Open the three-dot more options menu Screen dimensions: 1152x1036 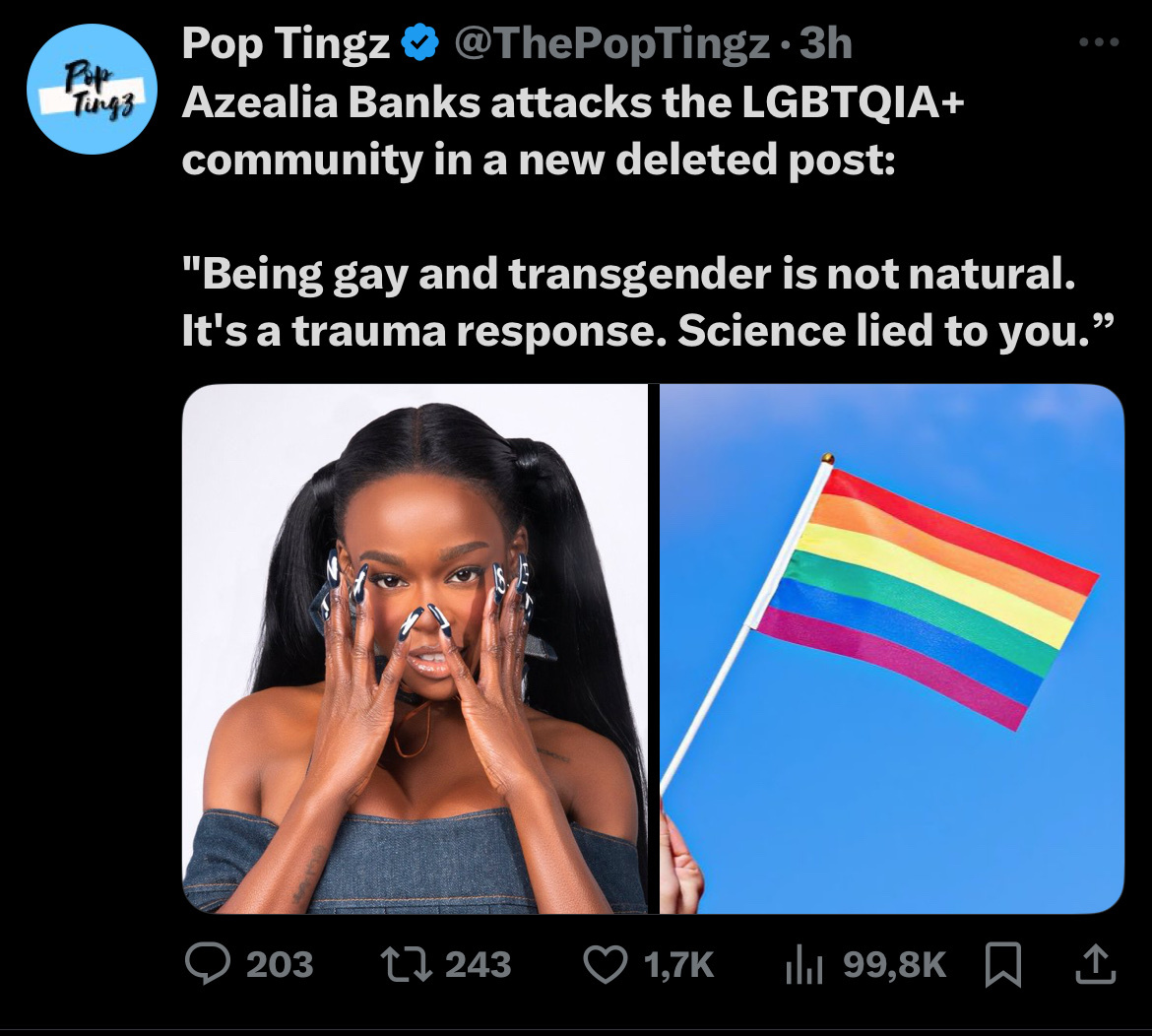[1099, 43]
